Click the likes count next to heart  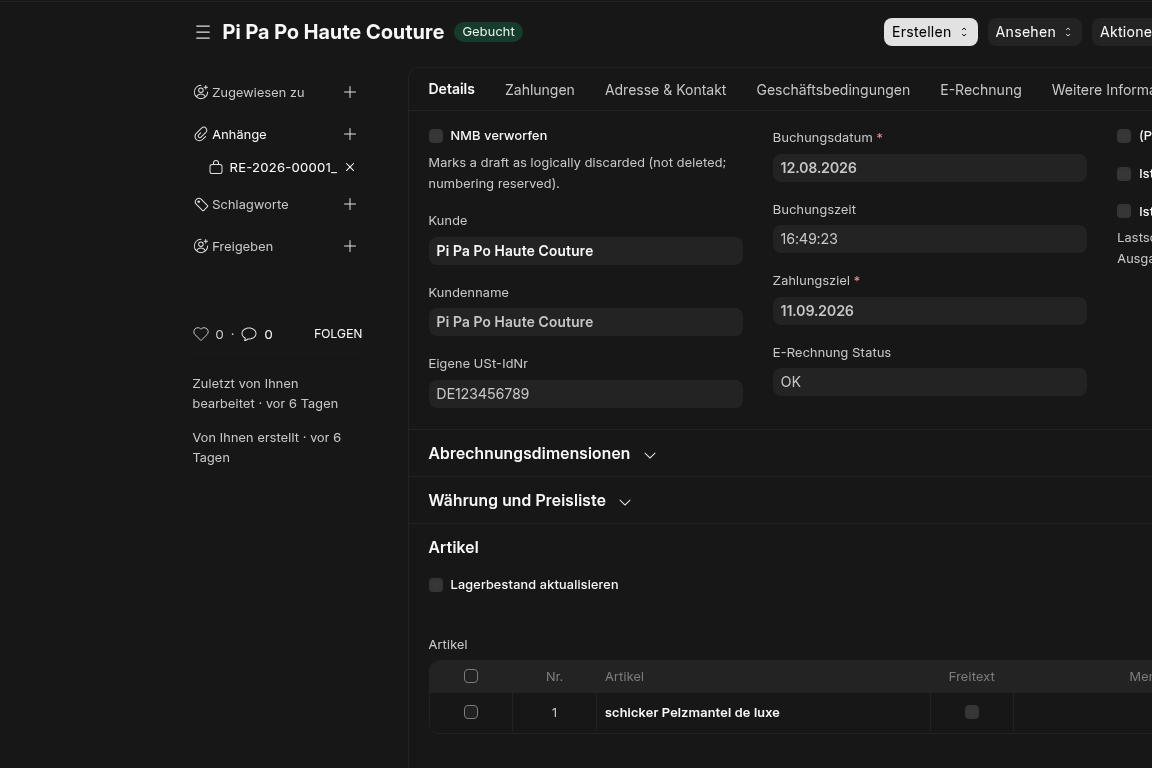[219, 334]
